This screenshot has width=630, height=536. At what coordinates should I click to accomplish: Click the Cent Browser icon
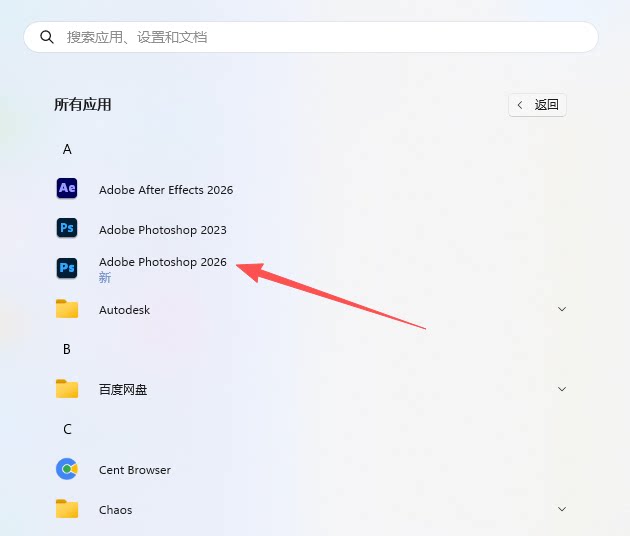[67, 469]
